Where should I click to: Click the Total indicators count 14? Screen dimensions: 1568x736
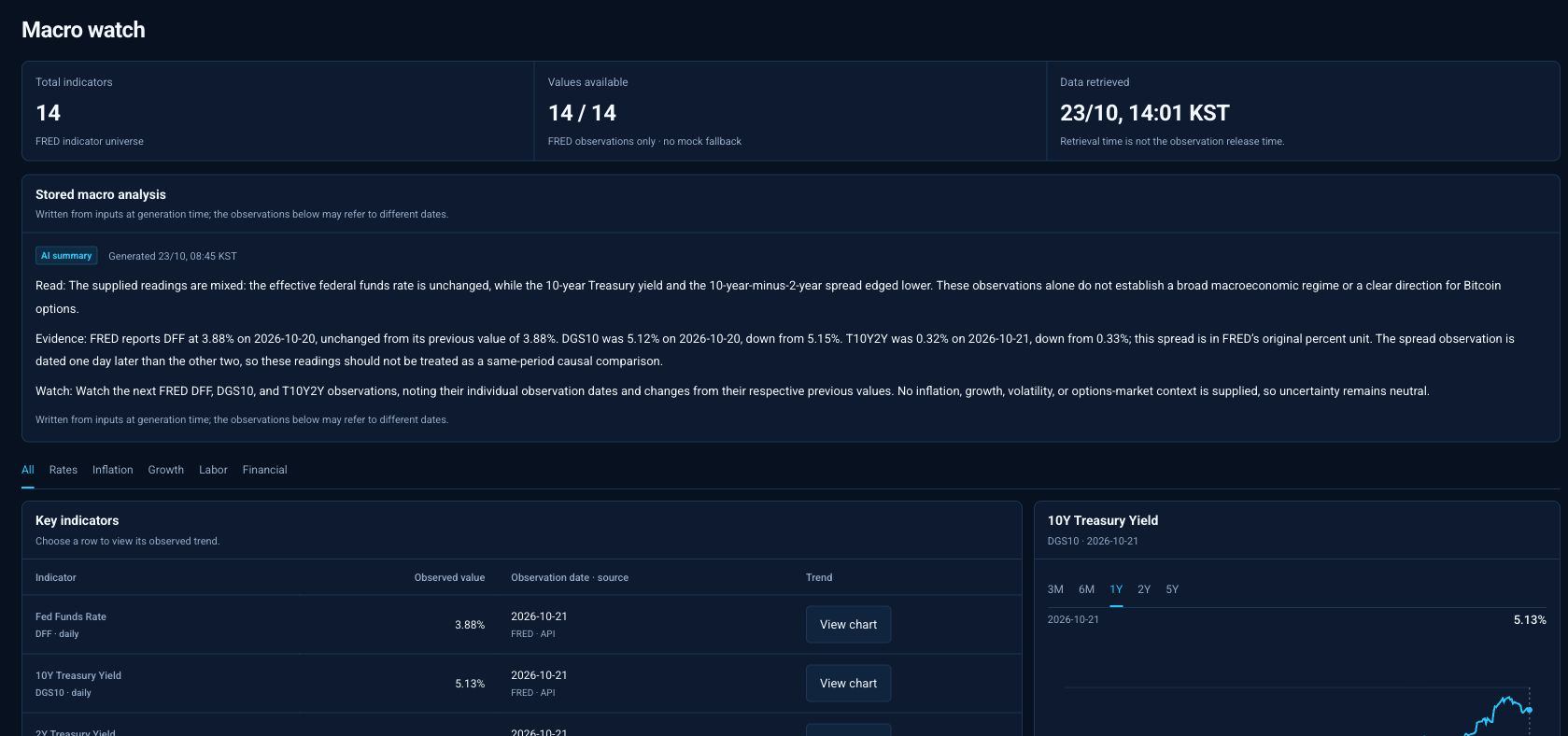coord(48,113)
